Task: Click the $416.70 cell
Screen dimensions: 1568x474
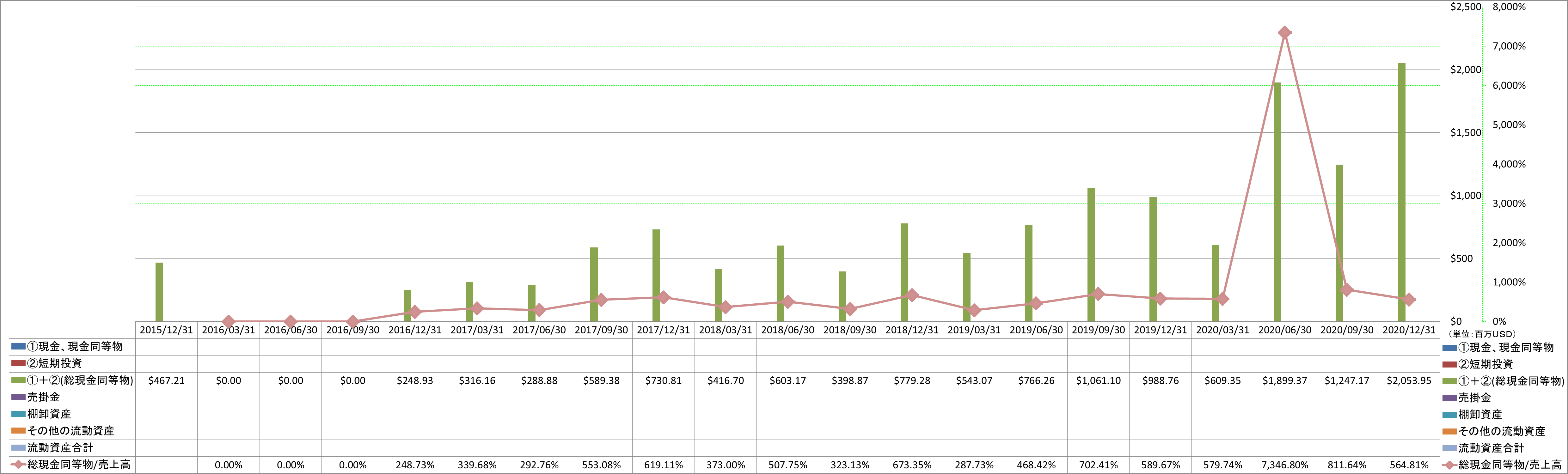Action: click(726, 380)
